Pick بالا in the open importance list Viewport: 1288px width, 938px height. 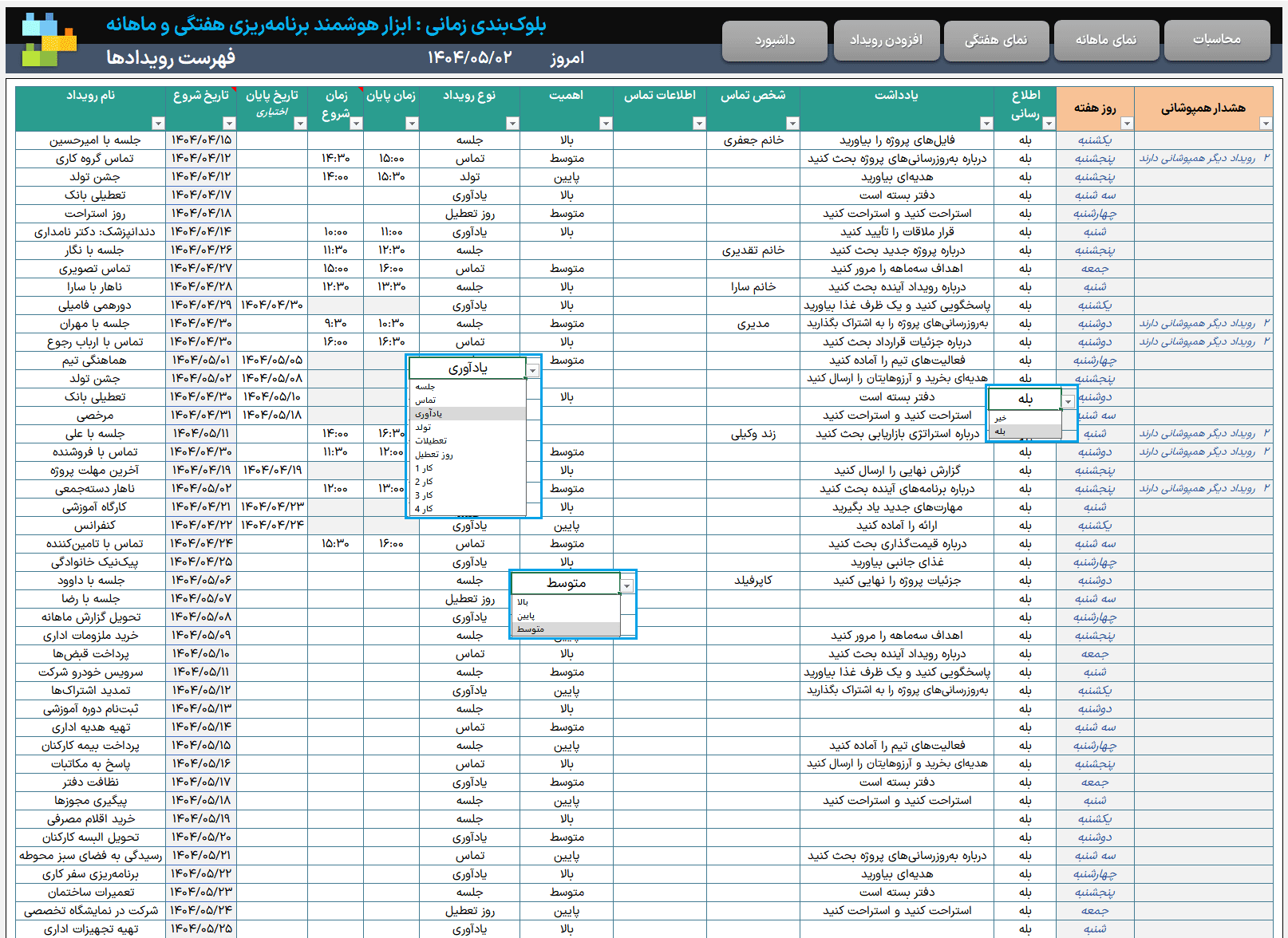click(566, 602)
